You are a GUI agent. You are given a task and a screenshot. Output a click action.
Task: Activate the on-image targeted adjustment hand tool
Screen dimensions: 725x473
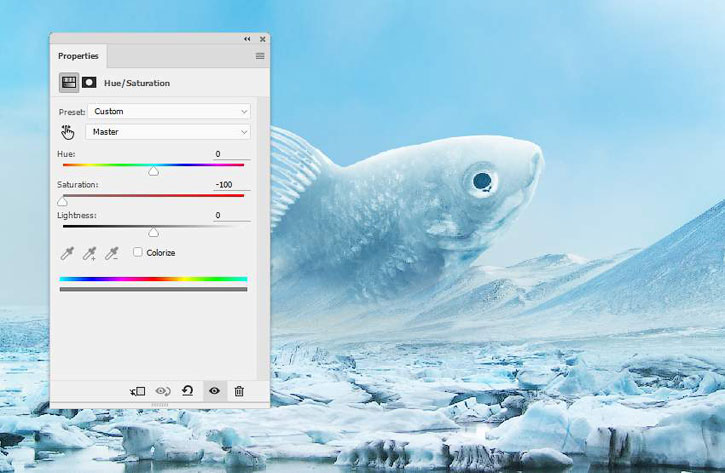(x=68, y=132)
